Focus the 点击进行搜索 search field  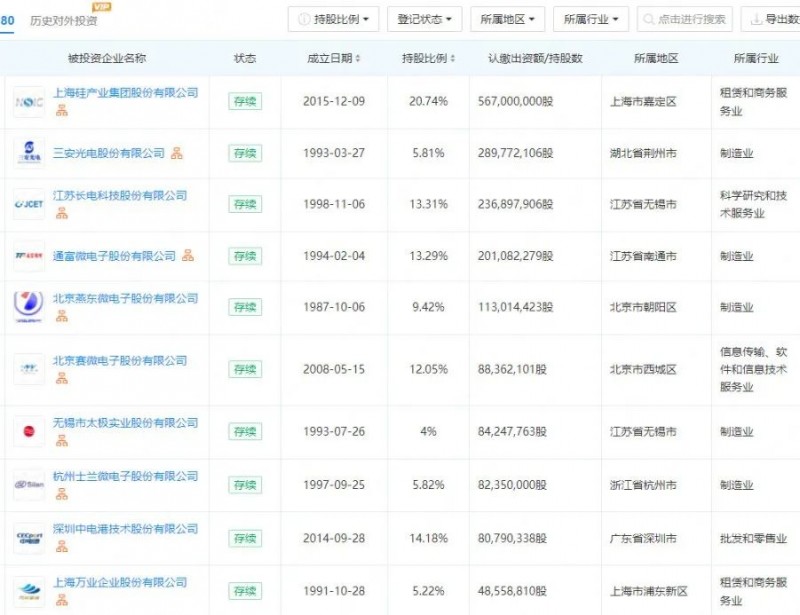coord(685,19)
